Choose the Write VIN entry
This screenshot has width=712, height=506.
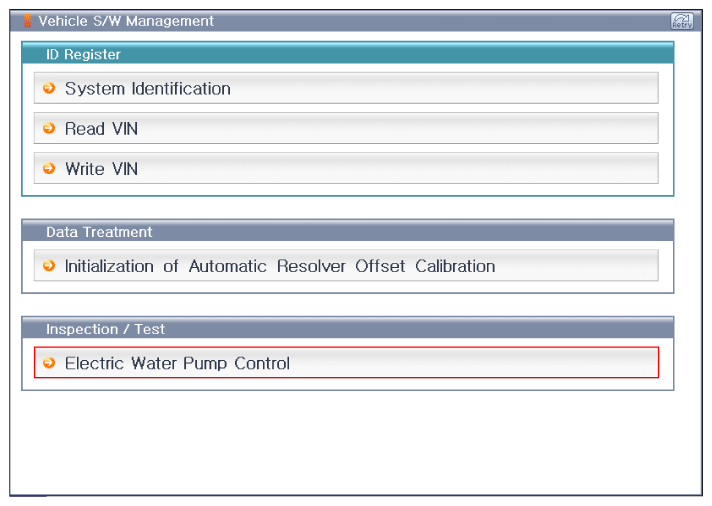pos(346,169)
